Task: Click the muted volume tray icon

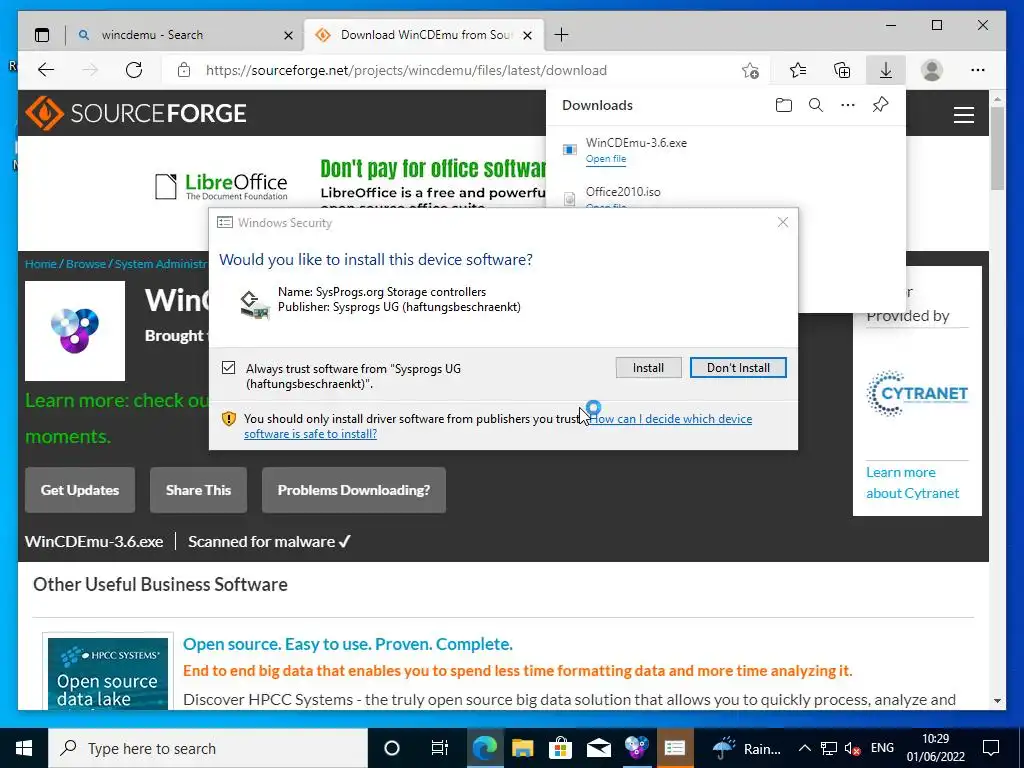Action: 852,748
